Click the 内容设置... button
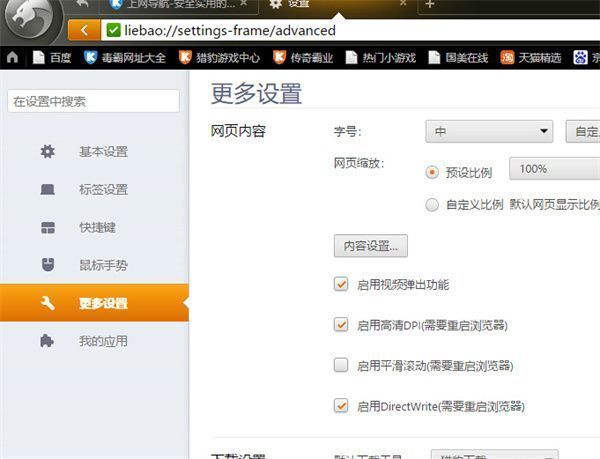The height and width of the screenshot is (459, 600). [x=370, y=245]
